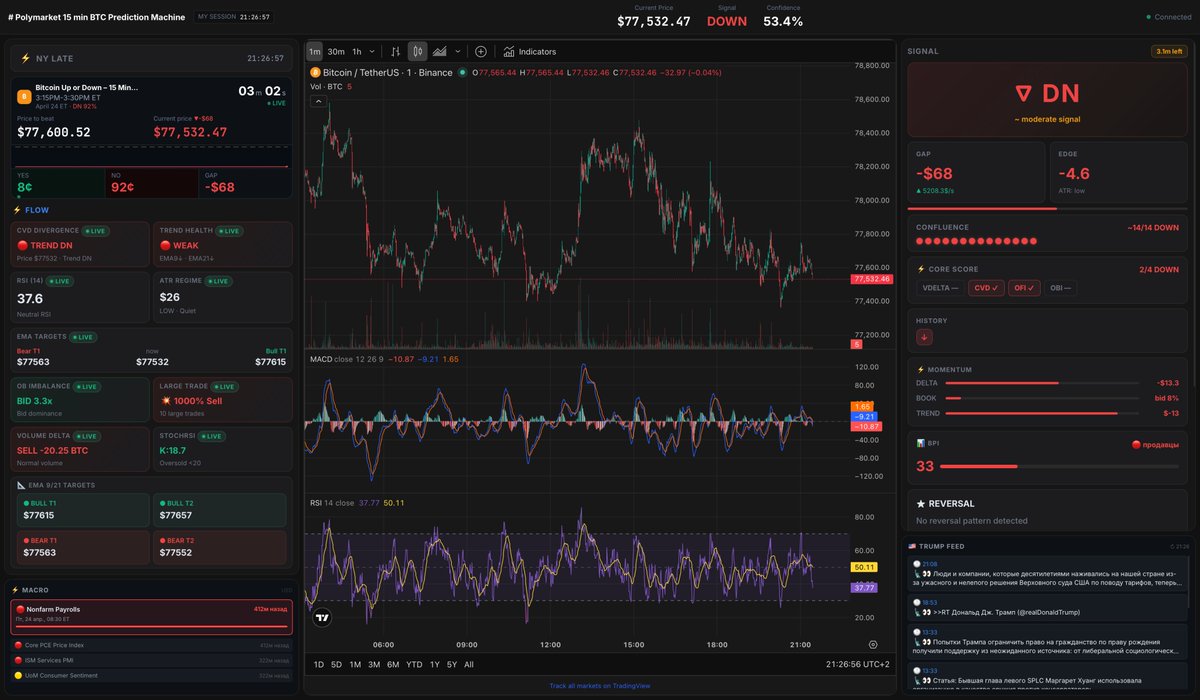The height and width of the screenshot is (700, 1200).
Task: Select the candlestick chart style icon
Action: (418, 51)
